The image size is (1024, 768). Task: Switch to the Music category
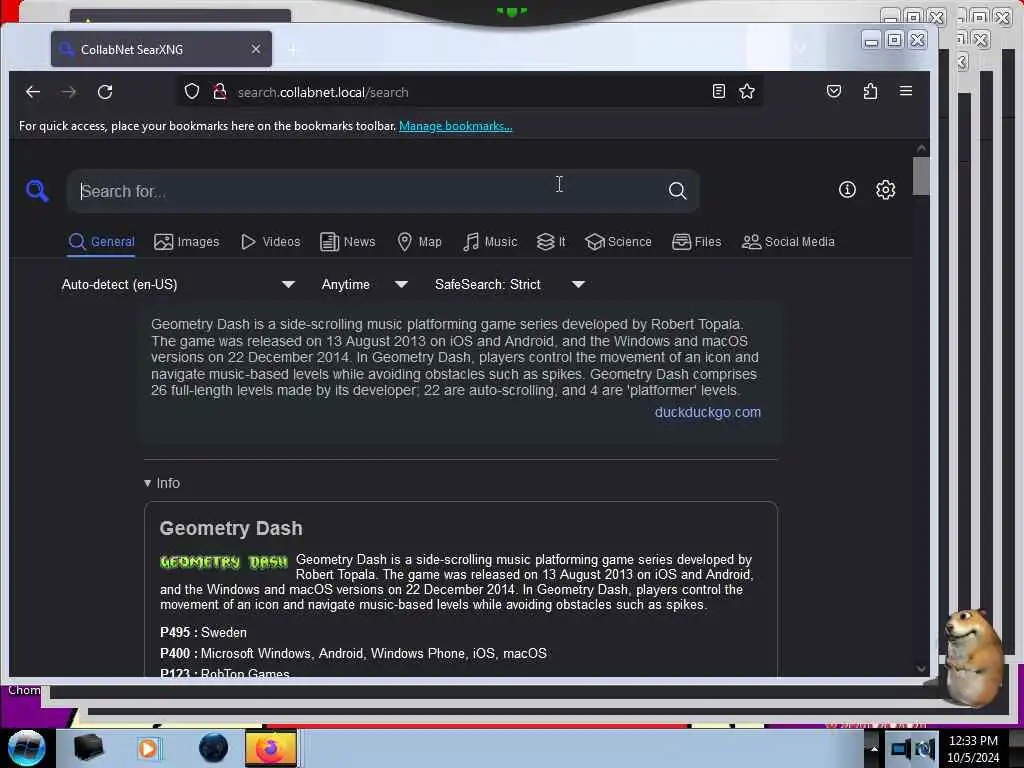point(490,242)
